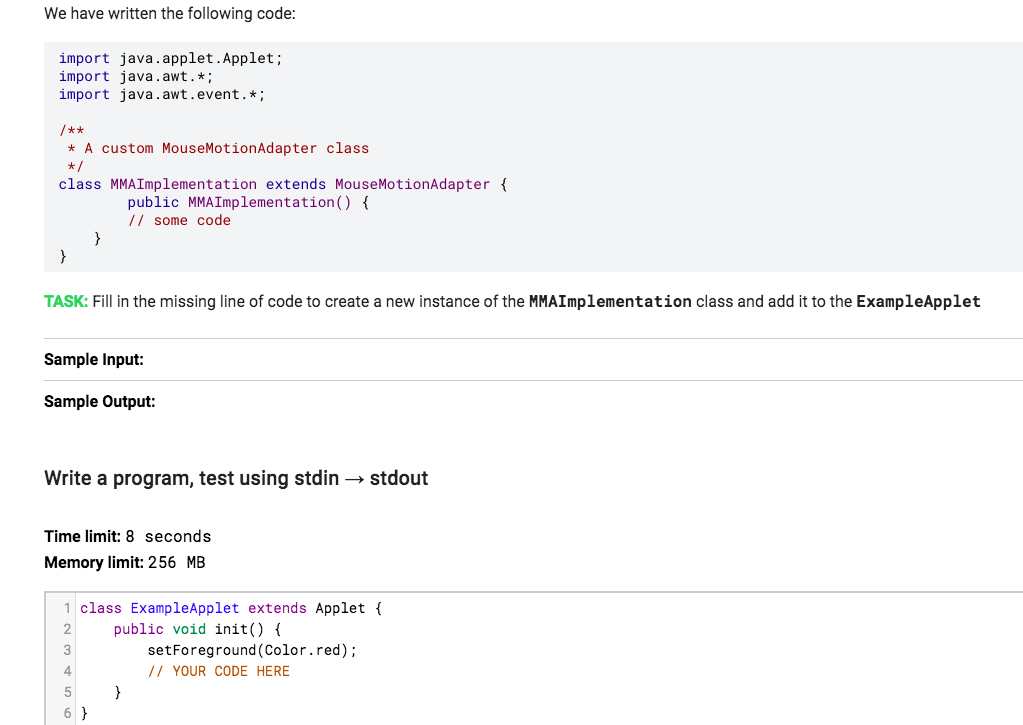Click the 'Memory limit: 256 MB' text
The image size is (1023, 725).
click(125, 563)
